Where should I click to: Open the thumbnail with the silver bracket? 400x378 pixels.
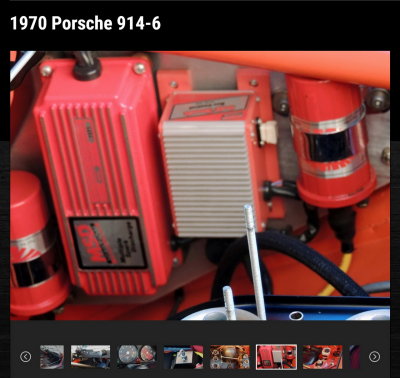pos(183,357)
